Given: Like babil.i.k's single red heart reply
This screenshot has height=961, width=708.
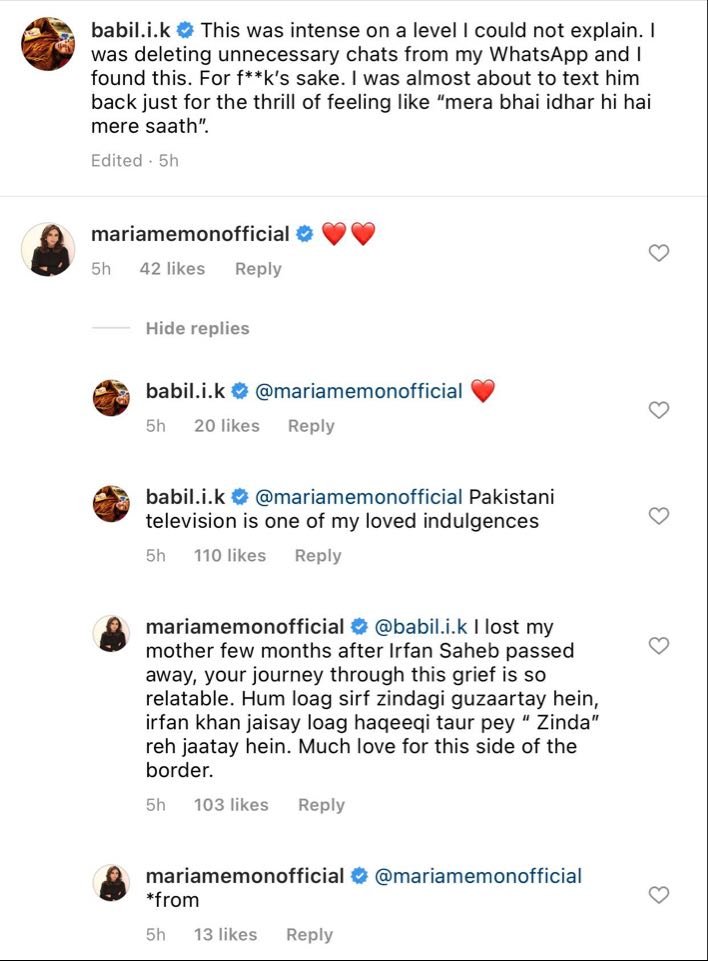Looking at the screenshot, I should pyautogui.click(x=658, y=410).
